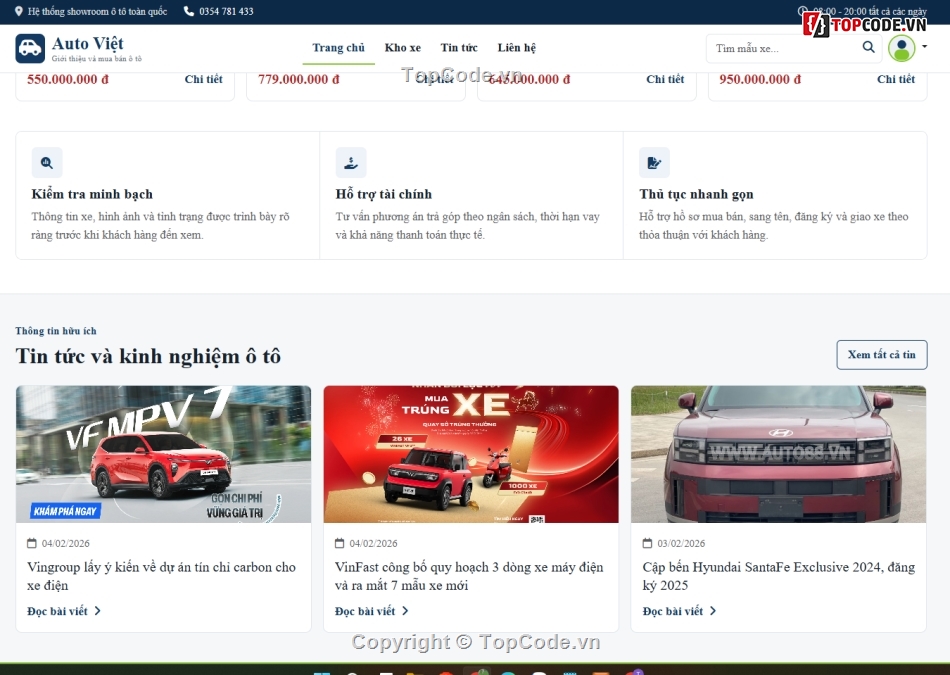Click the Thủ tục nhanh gọn contract icon
The width and height of the screenshot is (950, 675).
click(654, 162)
